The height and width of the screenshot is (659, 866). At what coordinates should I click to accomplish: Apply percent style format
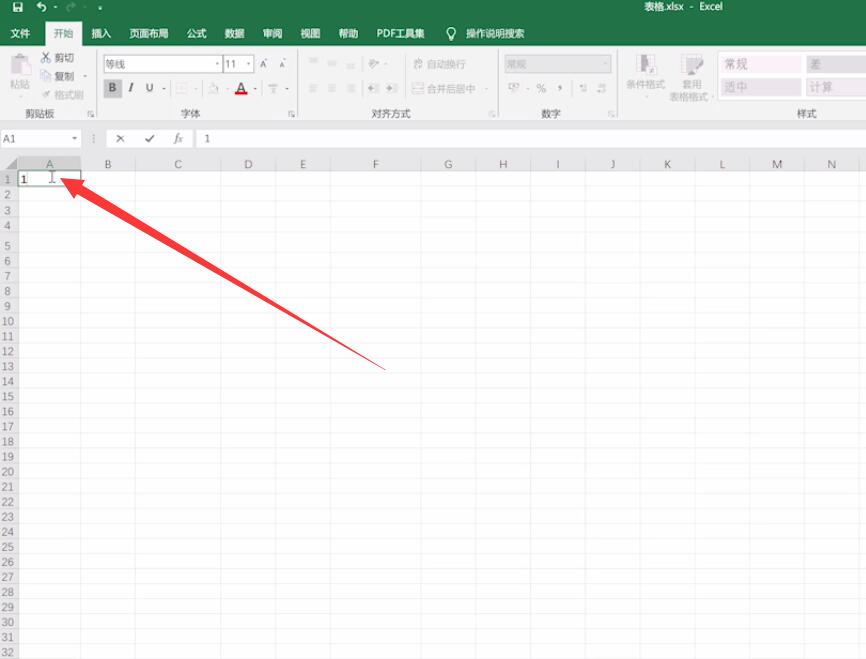click(541, 88)
